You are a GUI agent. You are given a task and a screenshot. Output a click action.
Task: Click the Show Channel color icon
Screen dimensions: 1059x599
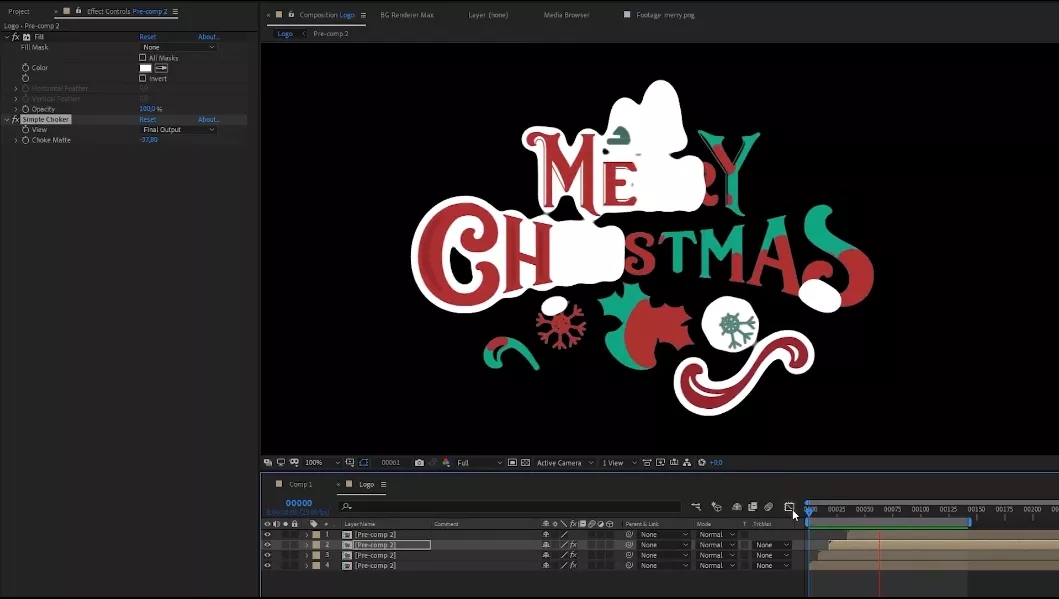pos(446,463)
